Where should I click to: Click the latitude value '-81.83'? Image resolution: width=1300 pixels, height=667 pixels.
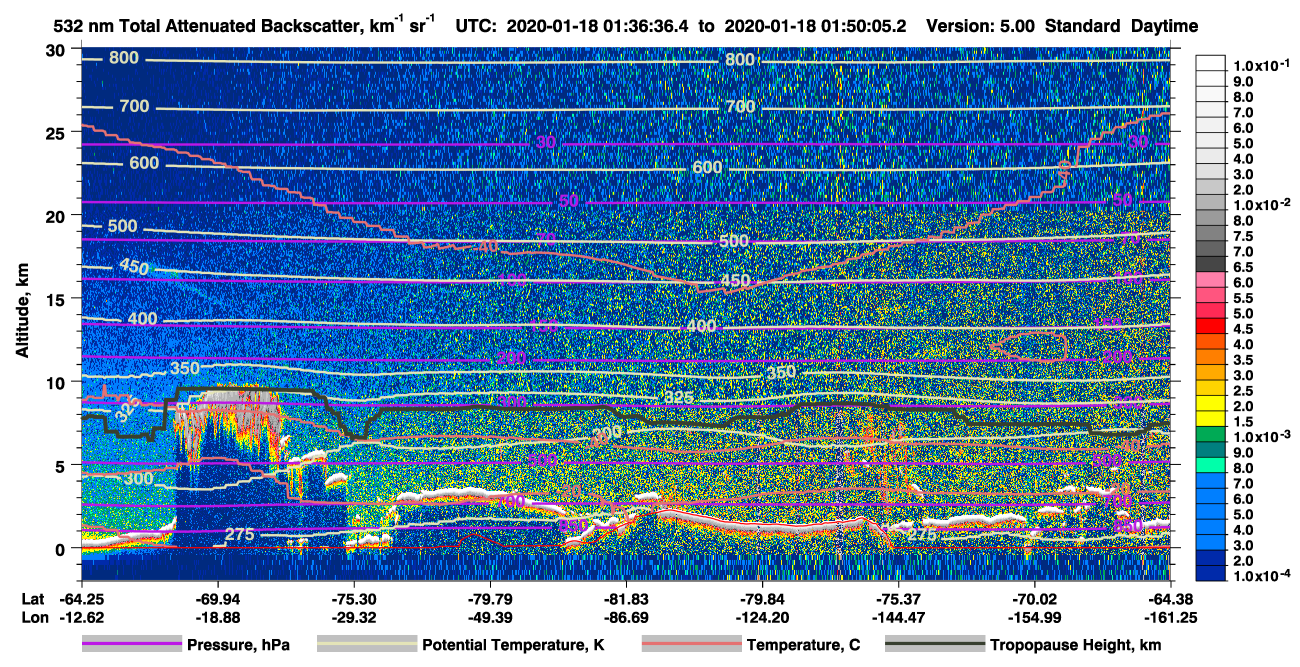(x=625, y=599)
